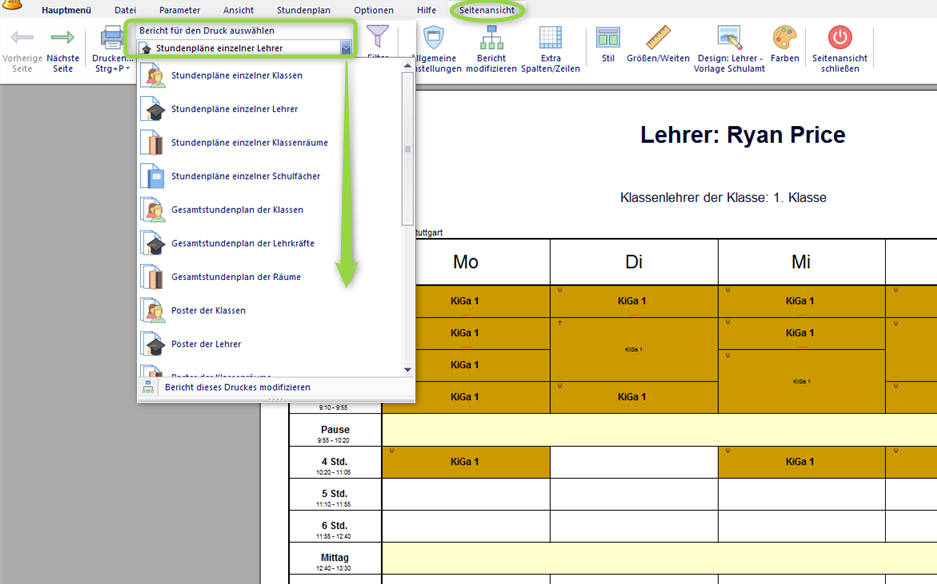Open the Stil icon
The image size is (937, 584).
pyautogui.click(x=608, y=38)
